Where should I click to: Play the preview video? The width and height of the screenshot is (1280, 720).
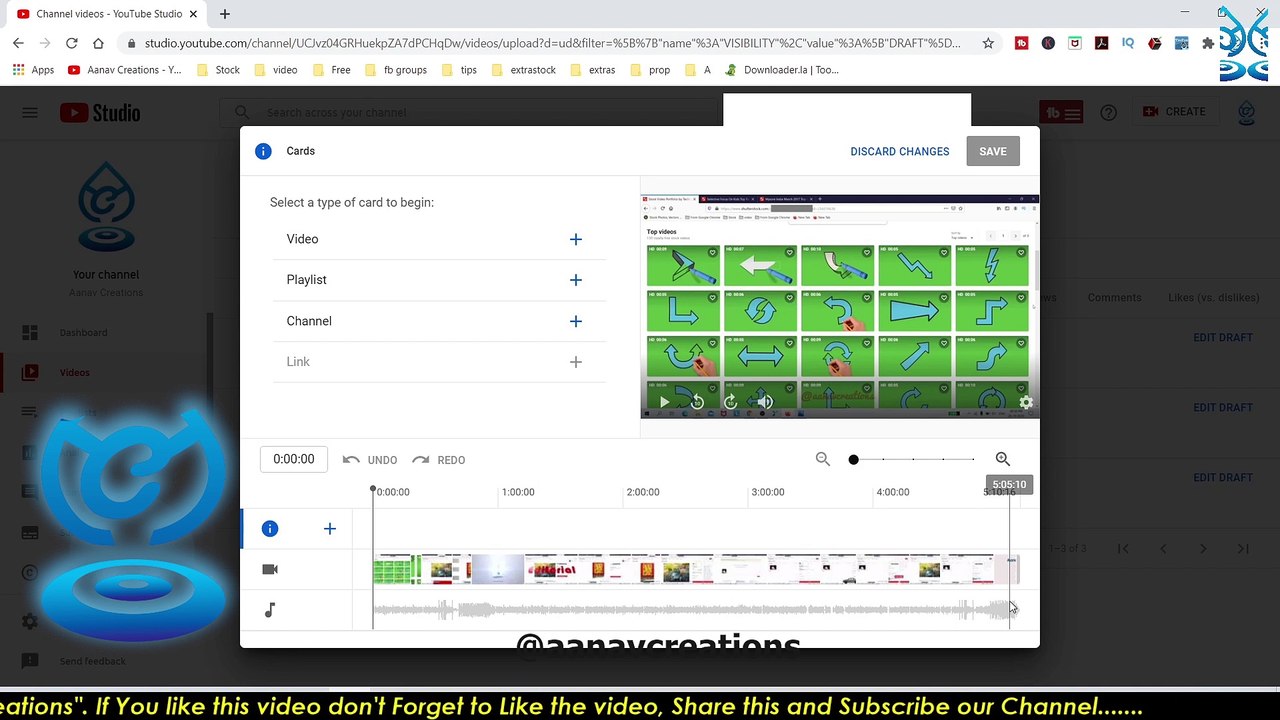tap(663, 402)
